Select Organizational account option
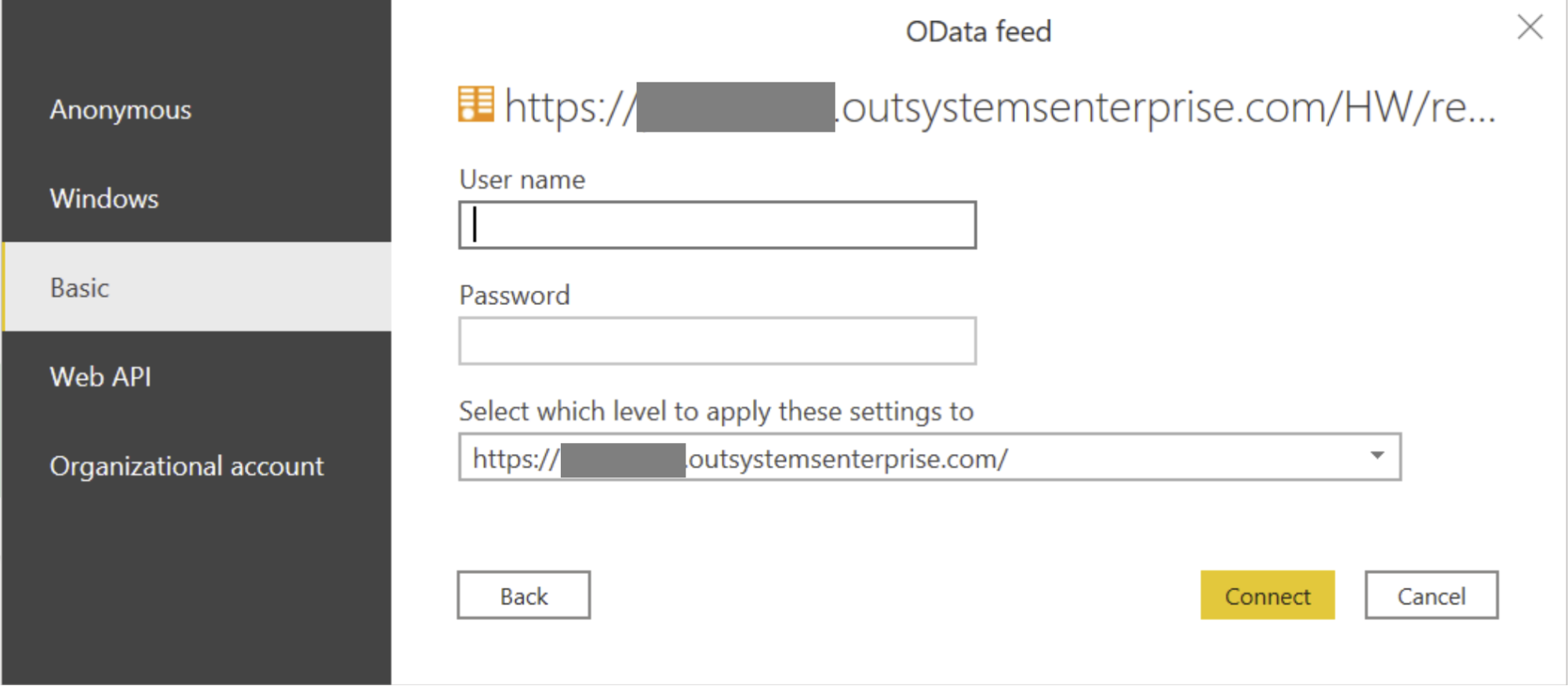The height and width of the screenshot is (686, 1568). [187, 466]
